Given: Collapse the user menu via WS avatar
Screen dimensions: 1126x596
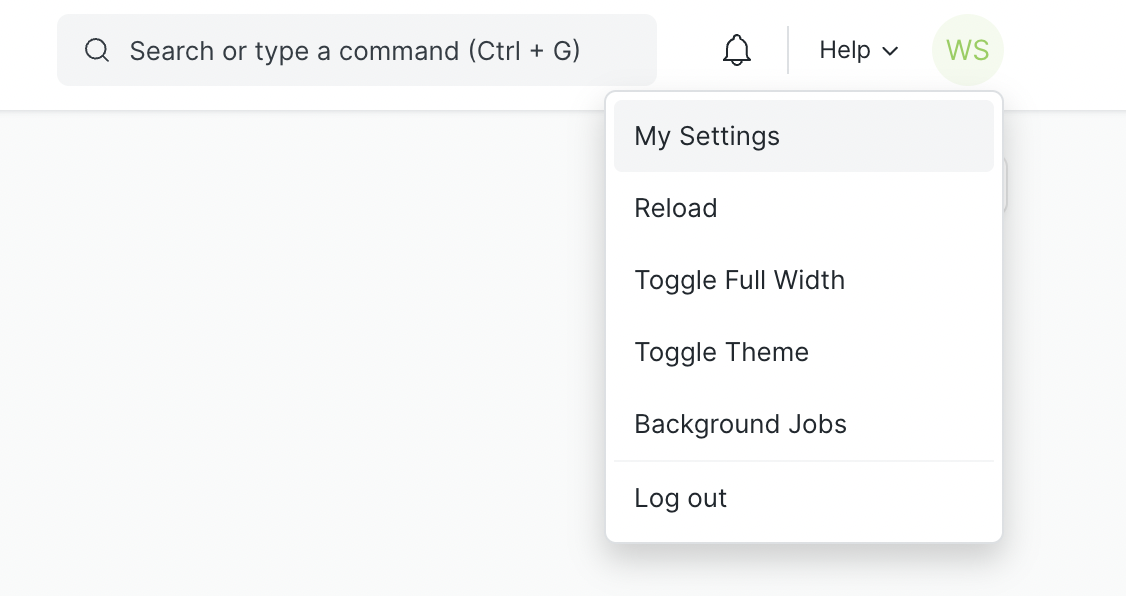Looking at the screenshot, I should click(x=967, y=50).
